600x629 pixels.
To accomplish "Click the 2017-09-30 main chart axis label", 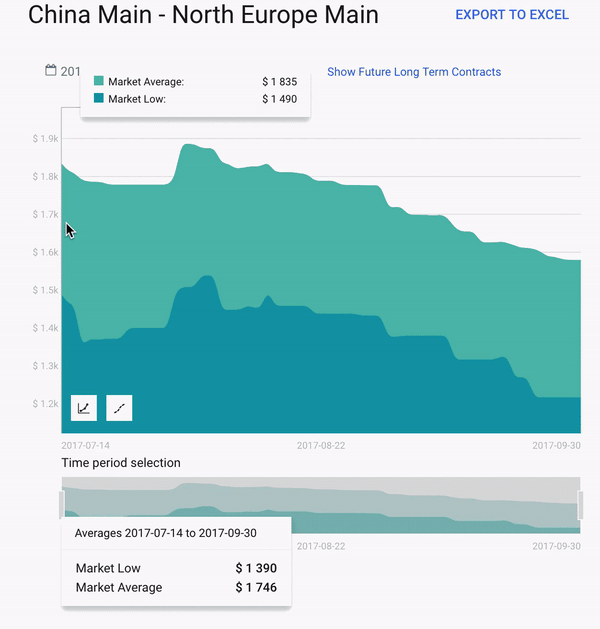I will coord(557,445).
